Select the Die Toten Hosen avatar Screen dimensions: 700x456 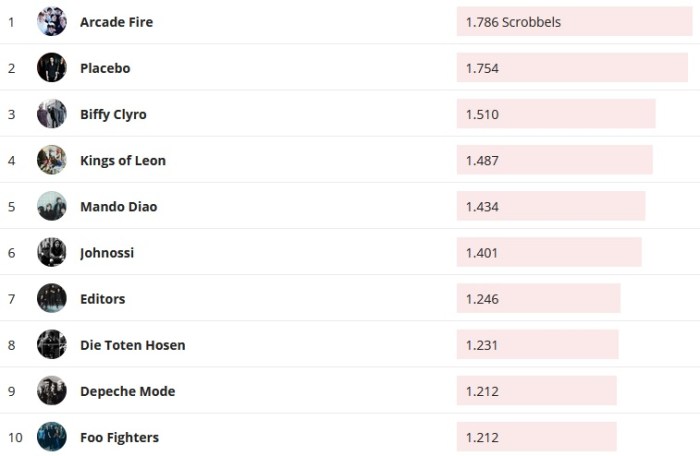pyautogui.click(x=52, y=344)
